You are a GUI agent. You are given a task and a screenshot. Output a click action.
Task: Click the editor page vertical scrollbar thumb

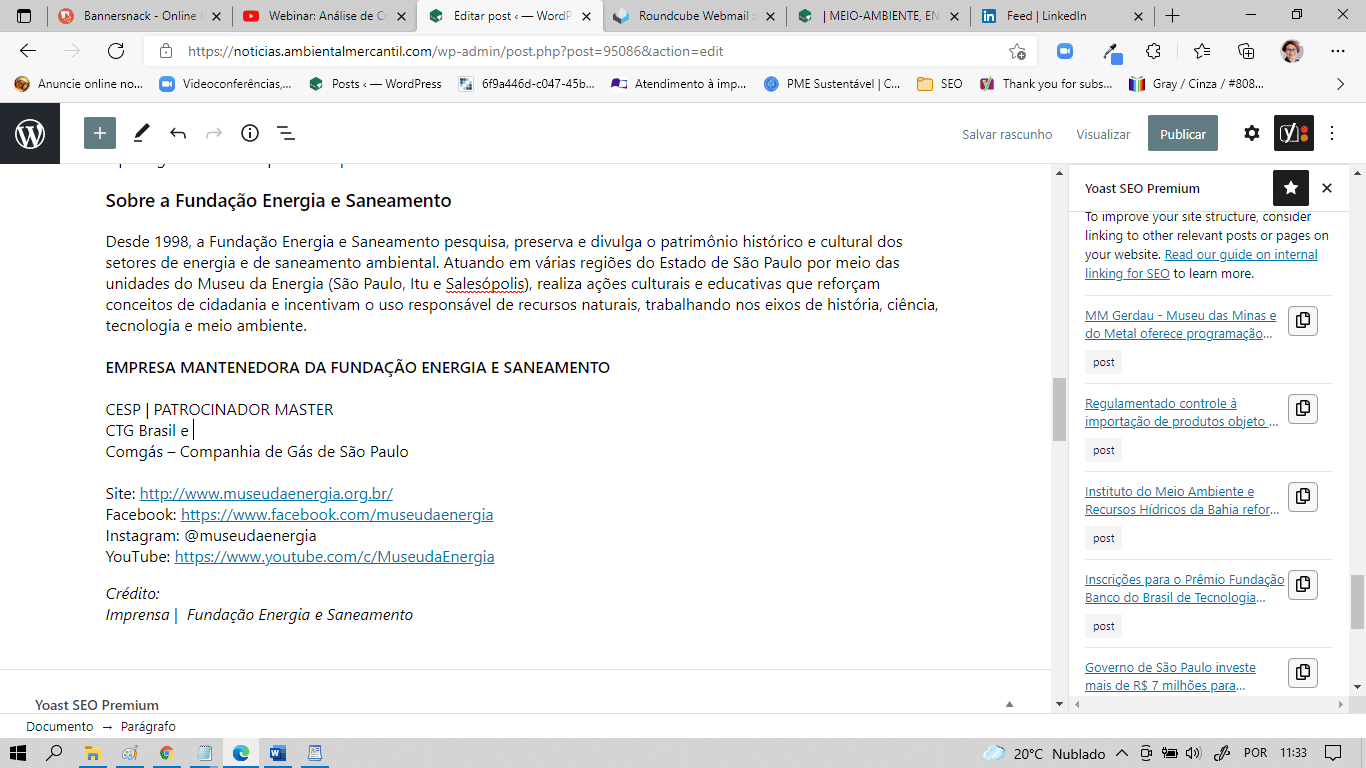pos(1059,410)
